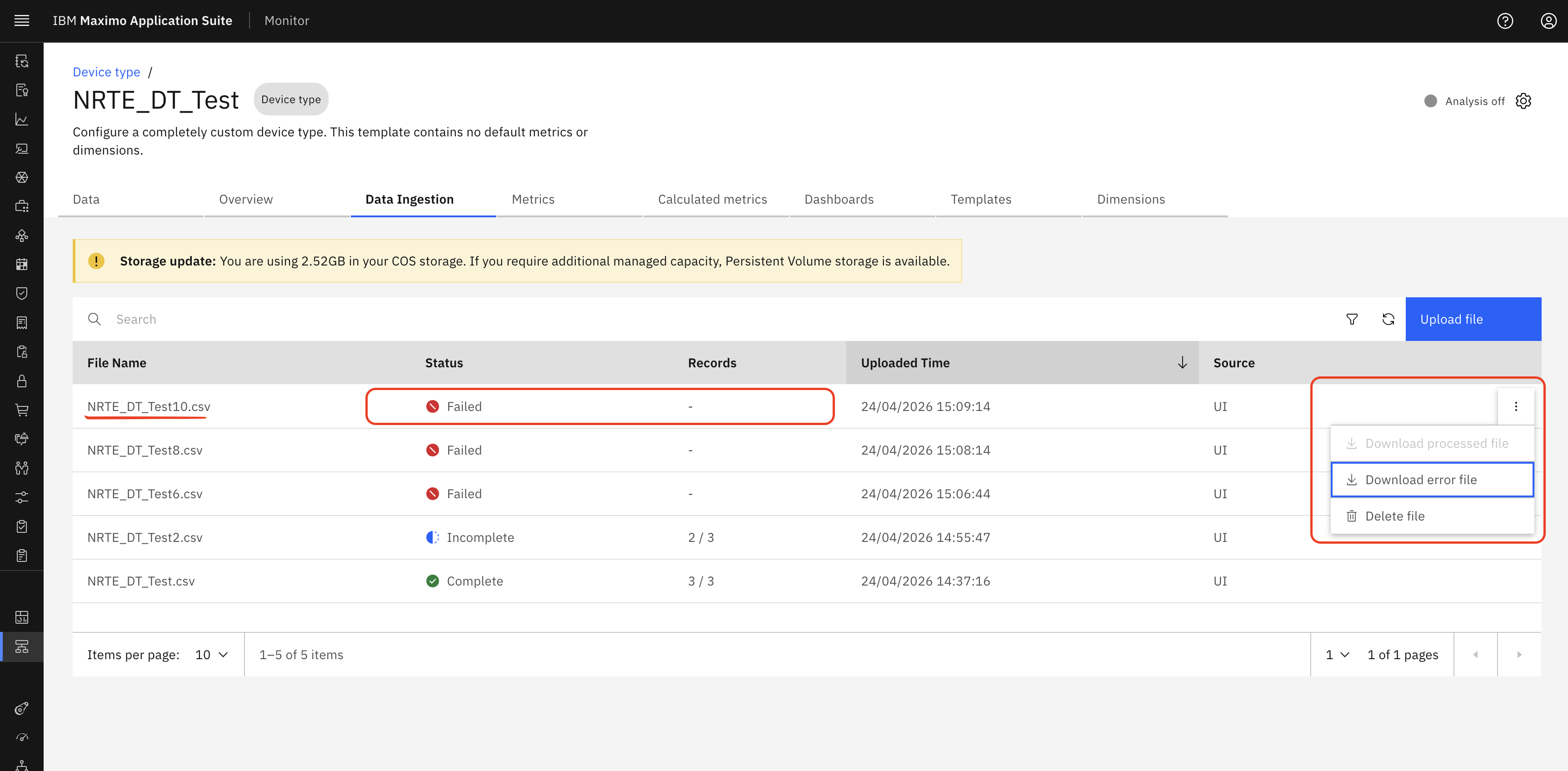1568x771 pixels.
Task: Click the Source column header
Action: click(1234, 363)
